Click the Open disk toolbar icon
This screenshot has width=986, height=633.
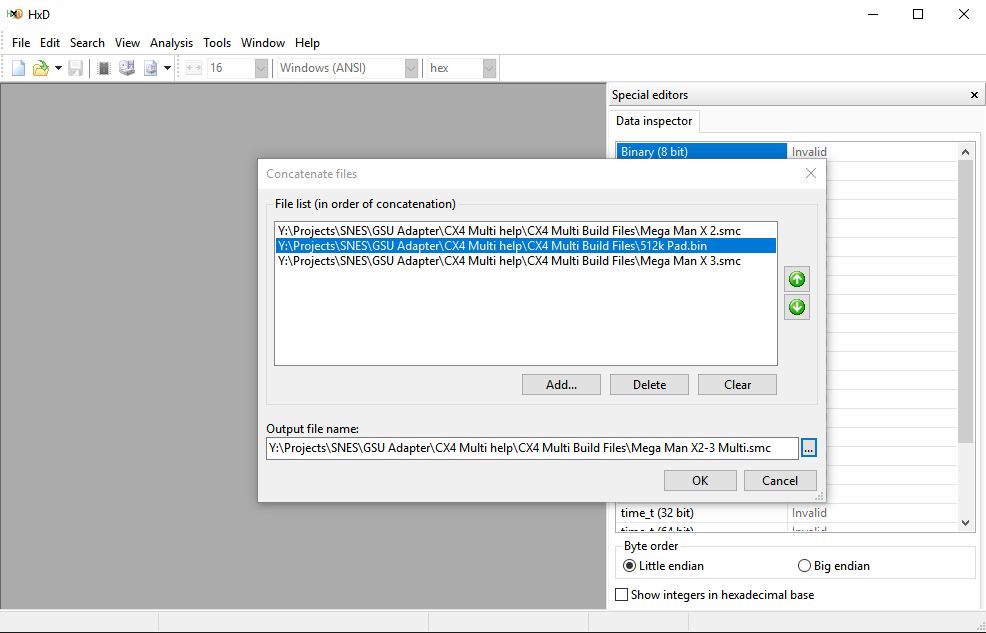[127, 68]
